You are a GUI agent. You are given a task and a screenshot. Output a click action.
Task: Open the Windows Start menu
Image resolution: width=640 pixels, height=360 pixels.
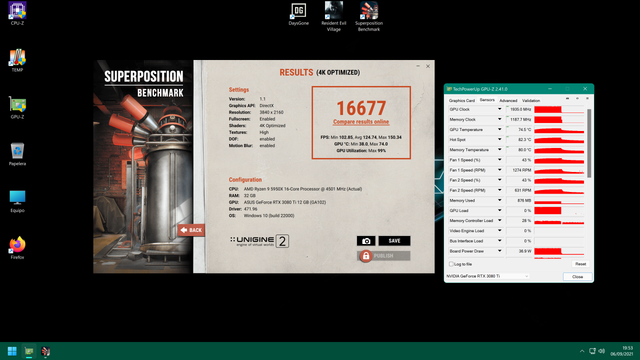coord(12,351)
